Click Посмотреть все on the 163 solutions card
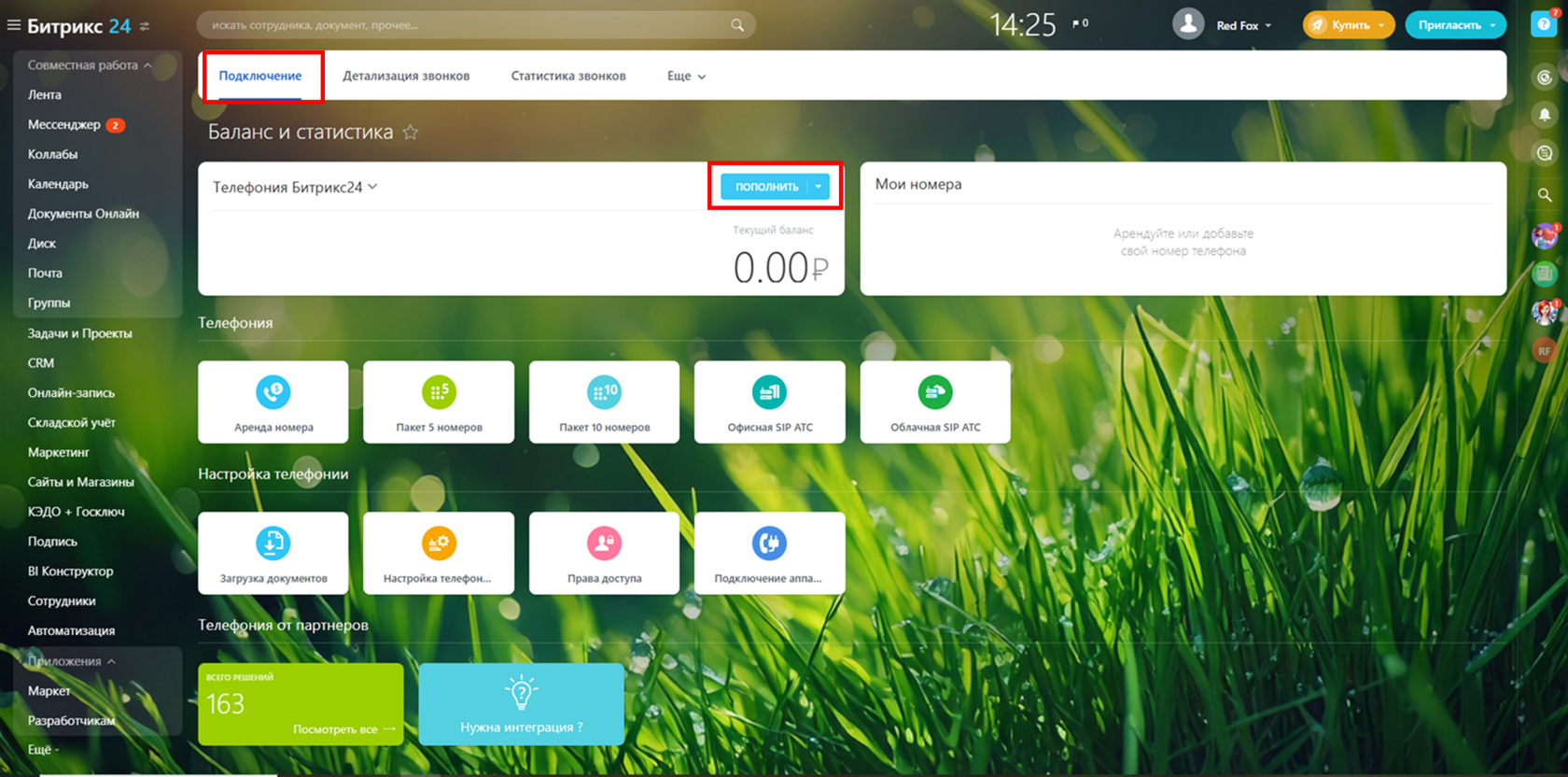Image resolution: width=1568 pixels, height=777 pixels. click(x=343, y=729)
